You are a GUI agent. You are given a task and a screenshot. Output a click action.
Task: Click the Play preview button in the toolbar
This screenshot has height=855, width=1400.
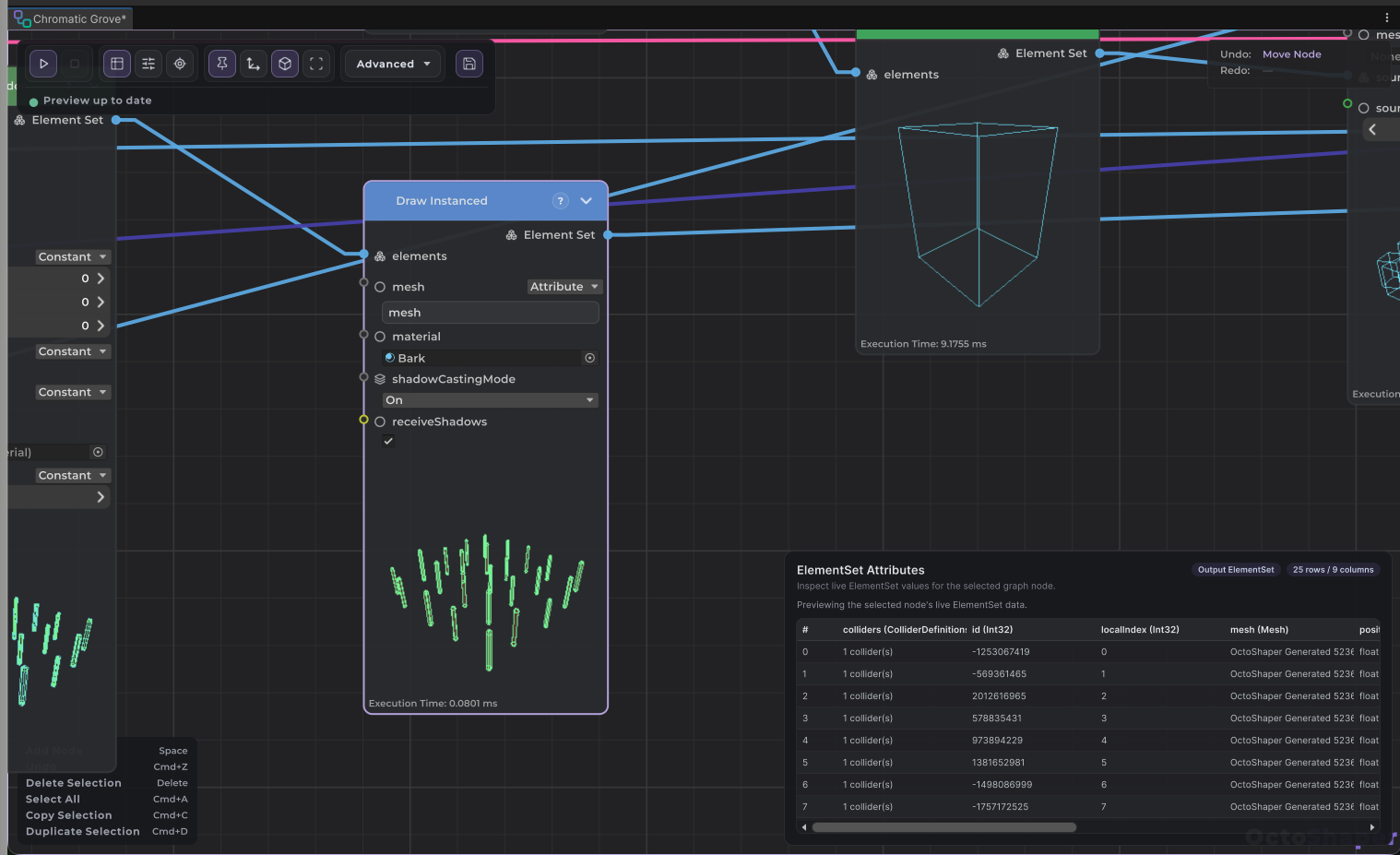tap(43, 64)
